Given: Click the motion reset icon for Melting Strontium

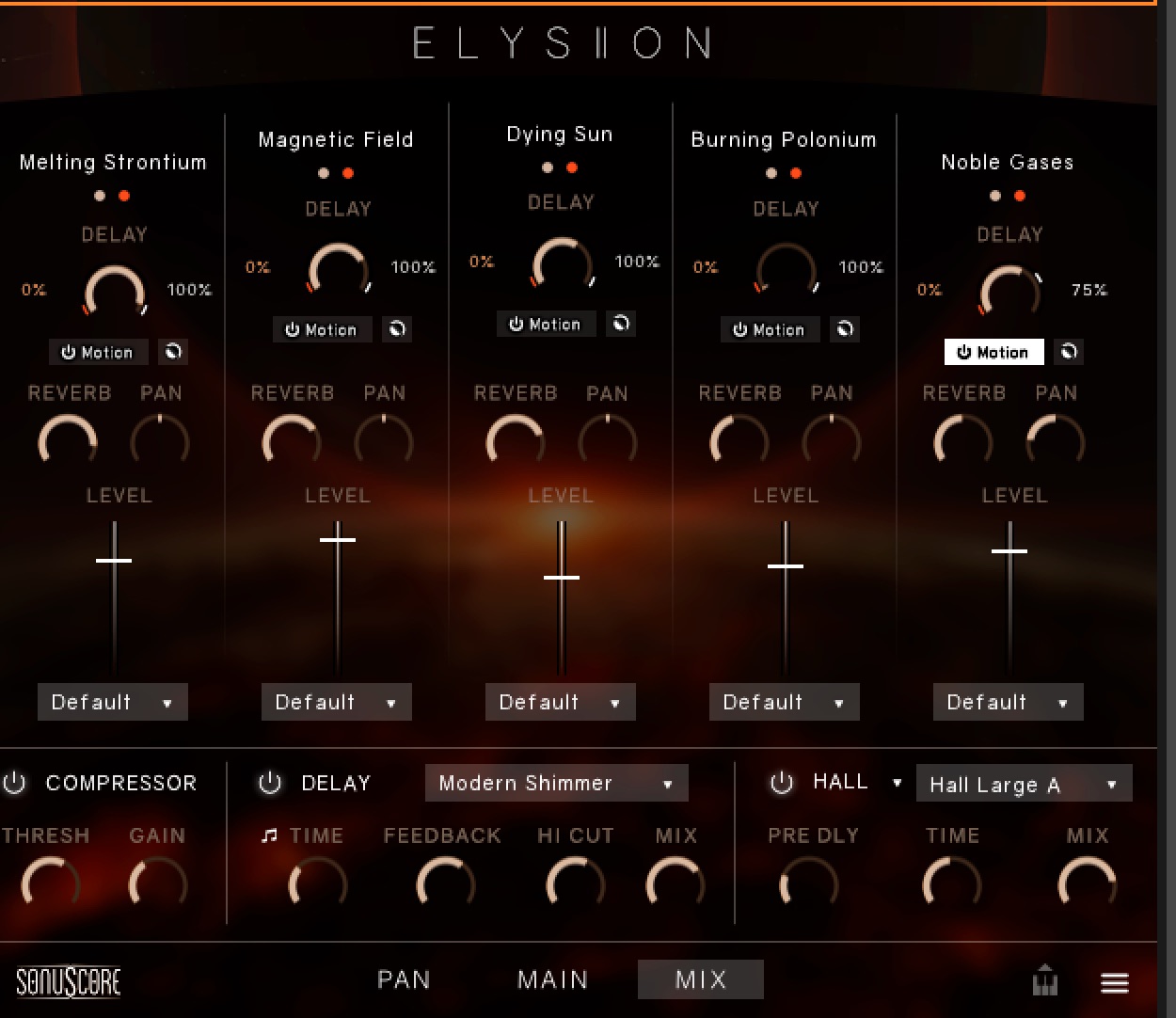Looking at the screenshot, I should click(173, 352).
